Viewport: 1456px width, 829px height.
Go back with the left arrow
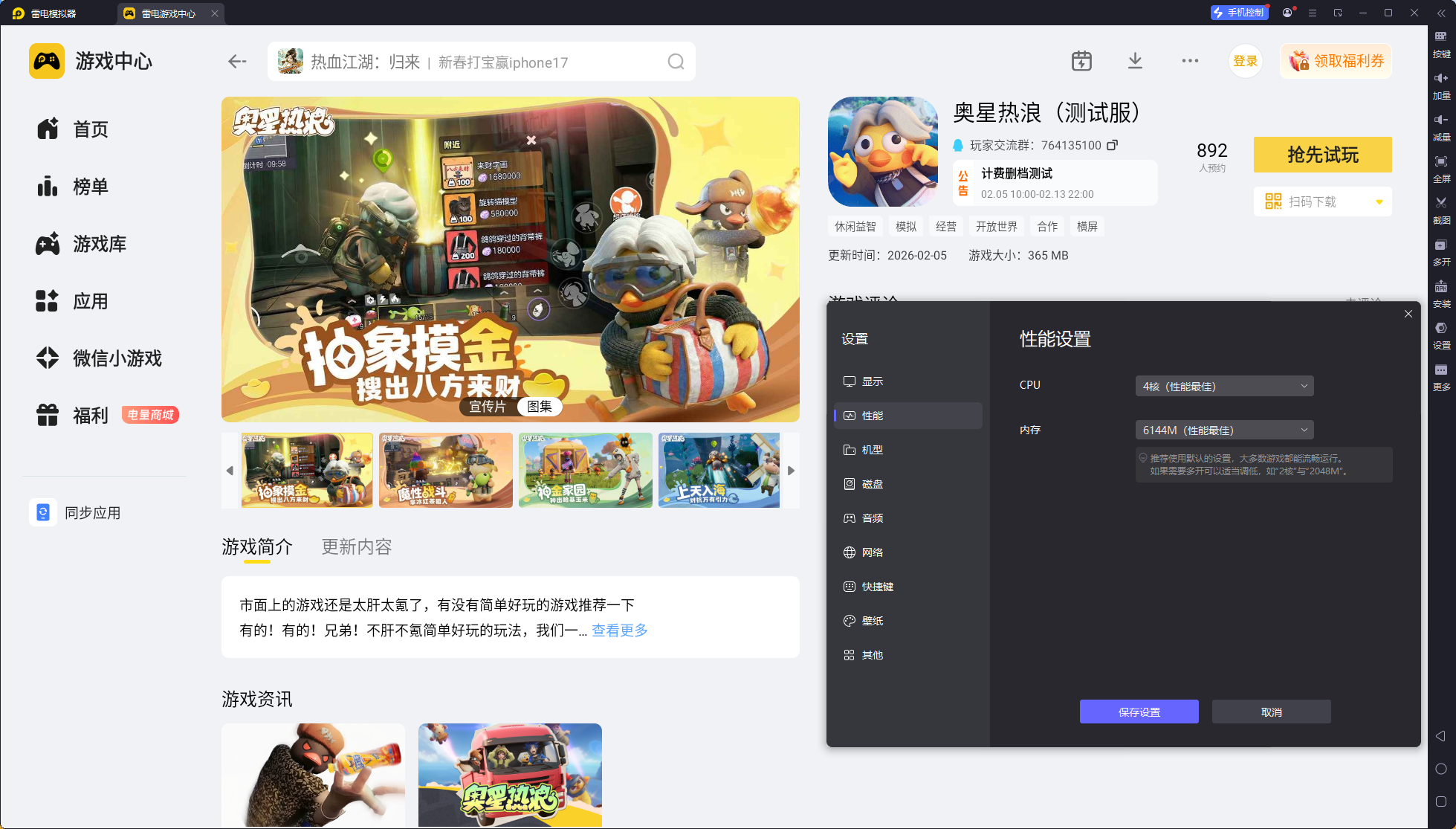click(x=237, y=62)
